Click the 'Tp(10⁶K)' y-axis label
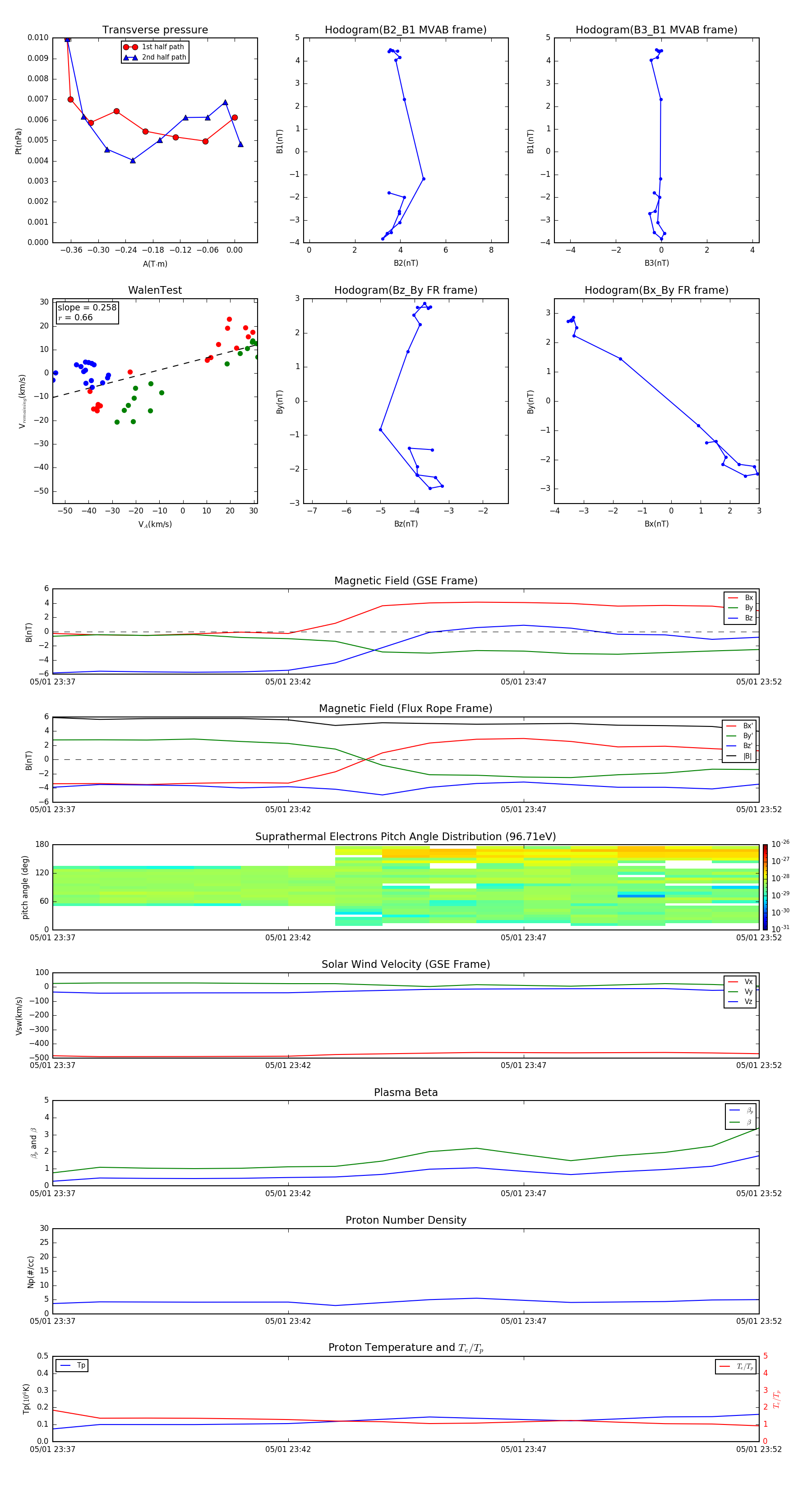The height and width of the screenshot is (1489, 812). point(26,1399)
